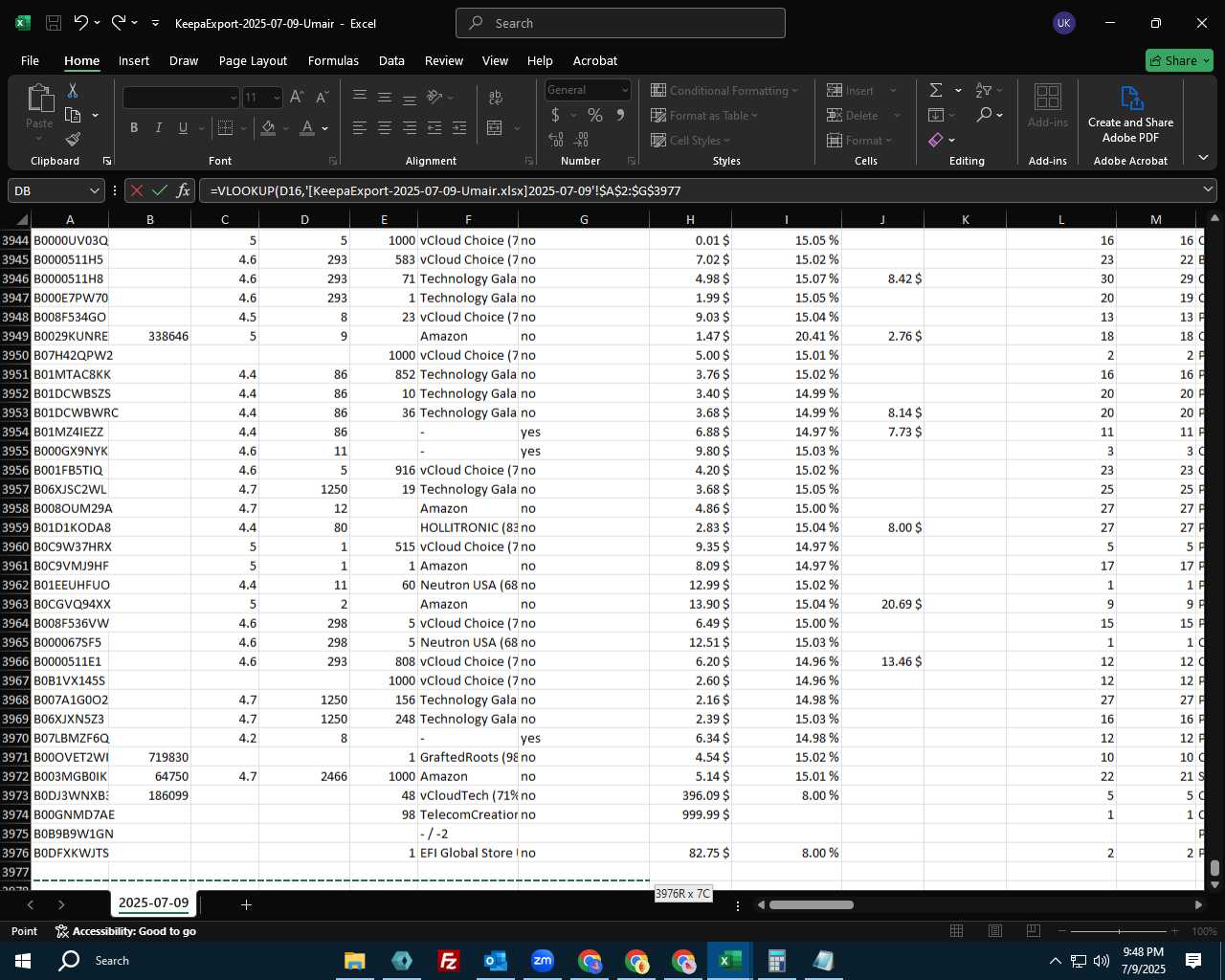This screenshot has width=1225, height=980.
Task: Click Decrease Font Size button
Action: 322,97
